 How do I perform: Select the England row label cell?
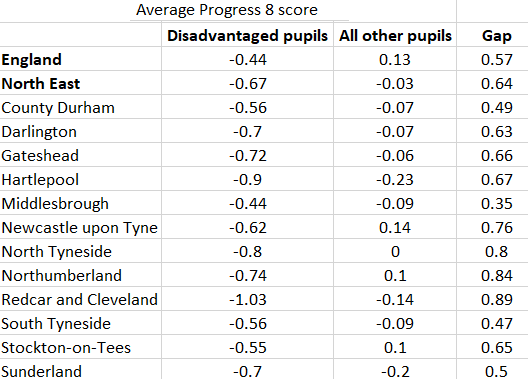[x=80, y=59]
